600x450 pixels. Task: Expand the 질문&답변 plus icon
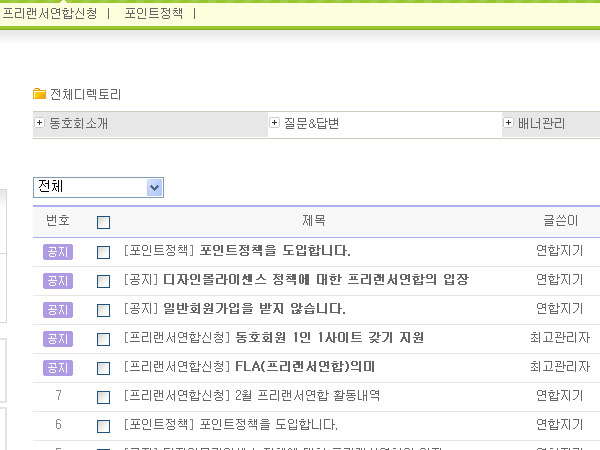(x=274, y=123)
